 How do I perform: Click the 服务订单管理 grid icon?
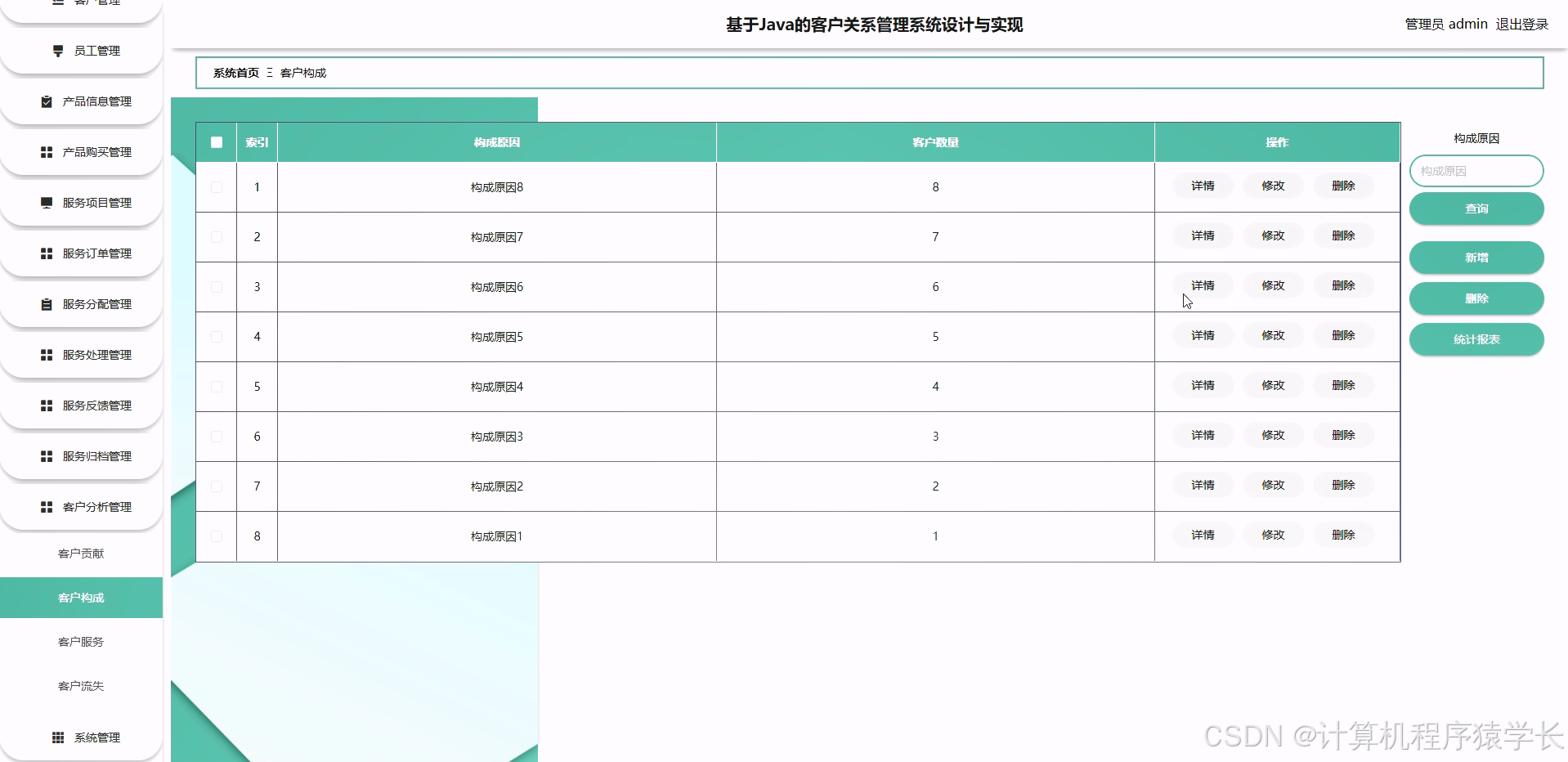[x=47, y=253]
